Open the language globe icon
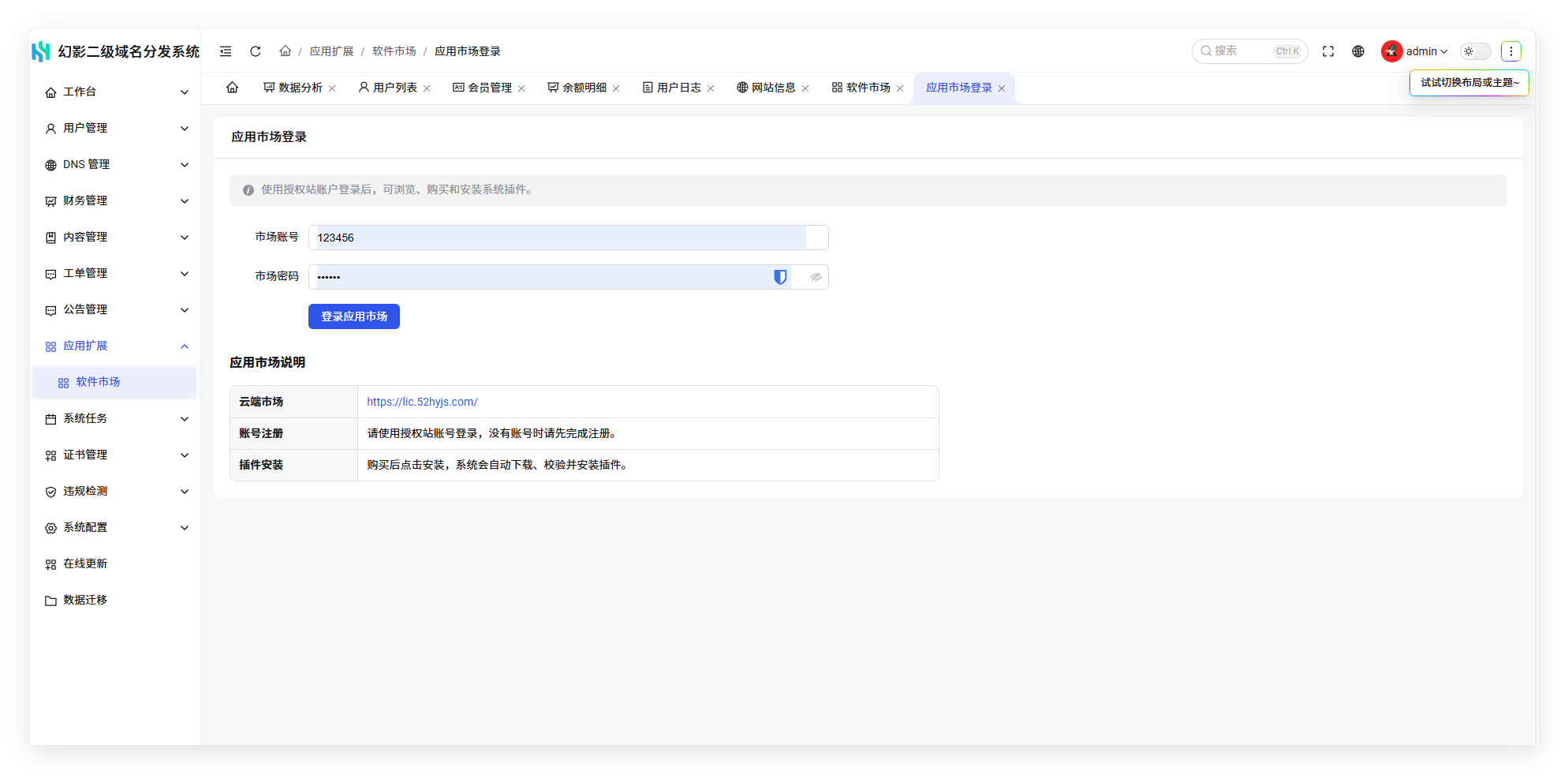The height and width of the screenshot is (775, 1568). (x=1358, y=51)
